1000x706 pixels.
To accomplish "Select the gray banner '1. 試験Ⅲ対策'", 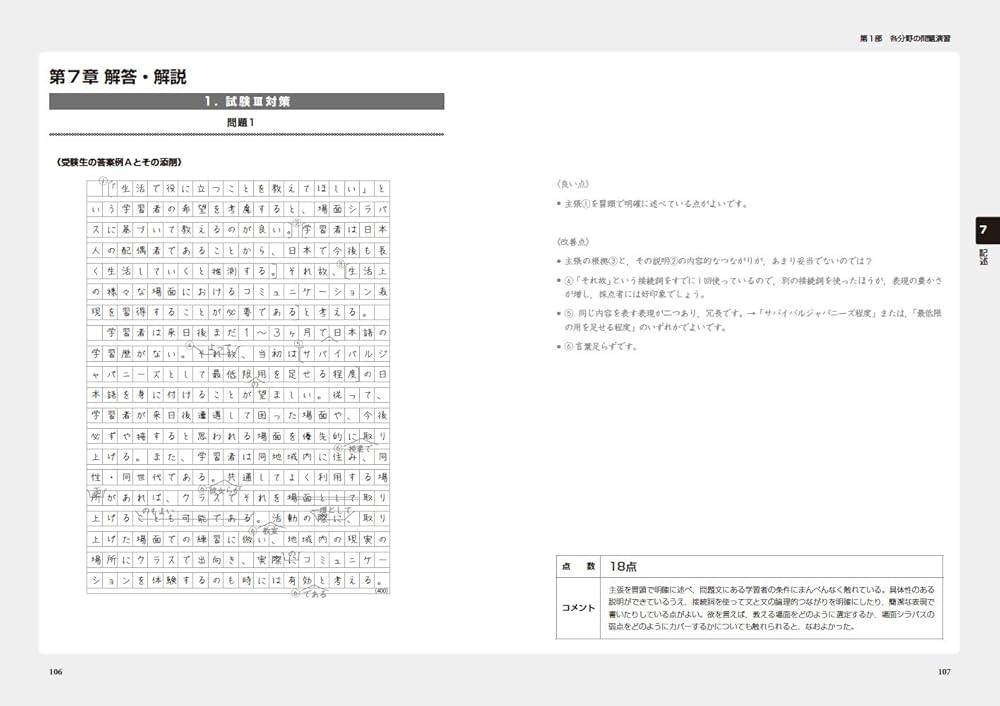I will pyautogui.click(x=246, y=101).
